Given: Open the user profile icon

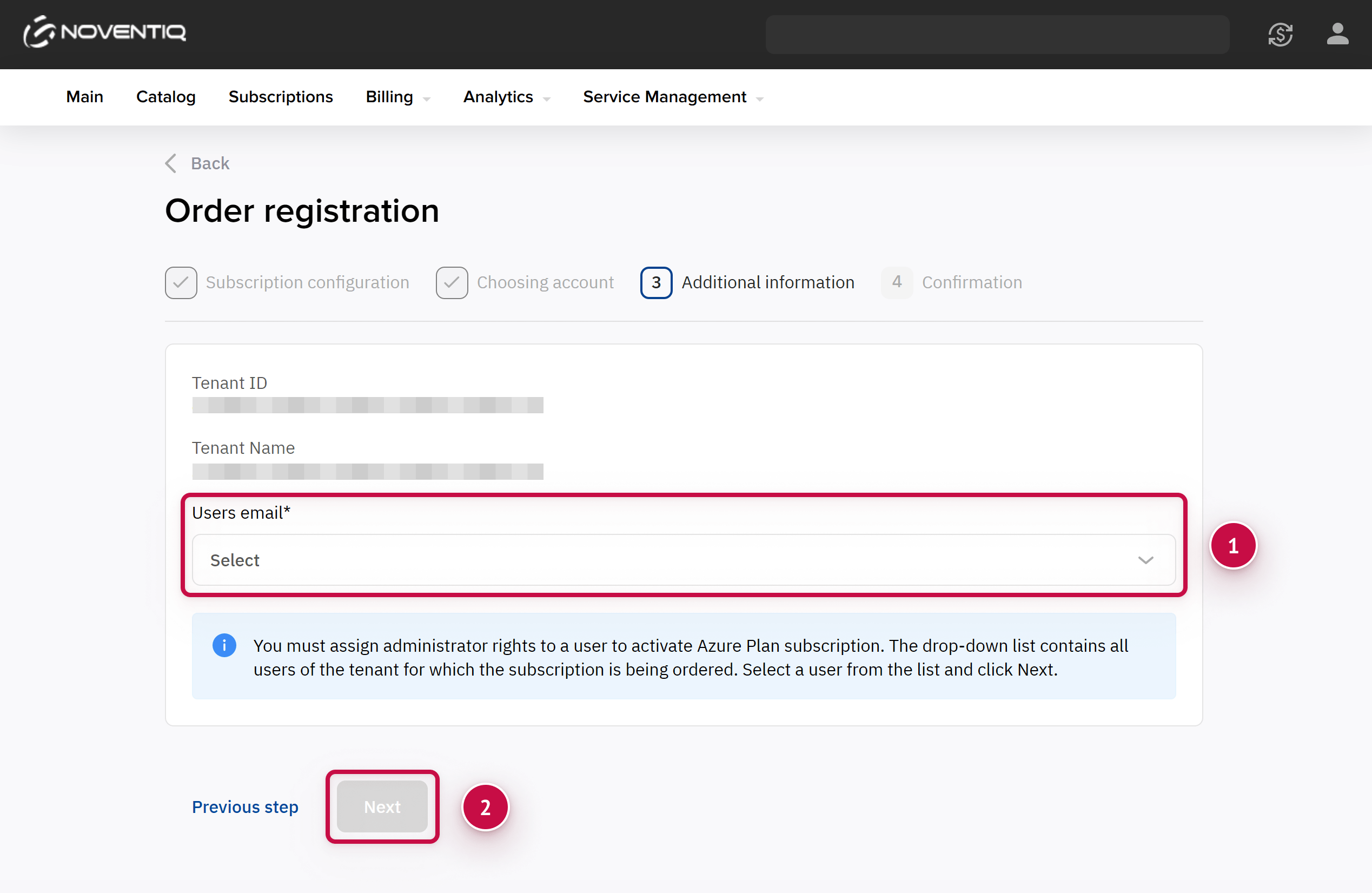Looking at the screenshot, I should click(x=1337, y=34).
